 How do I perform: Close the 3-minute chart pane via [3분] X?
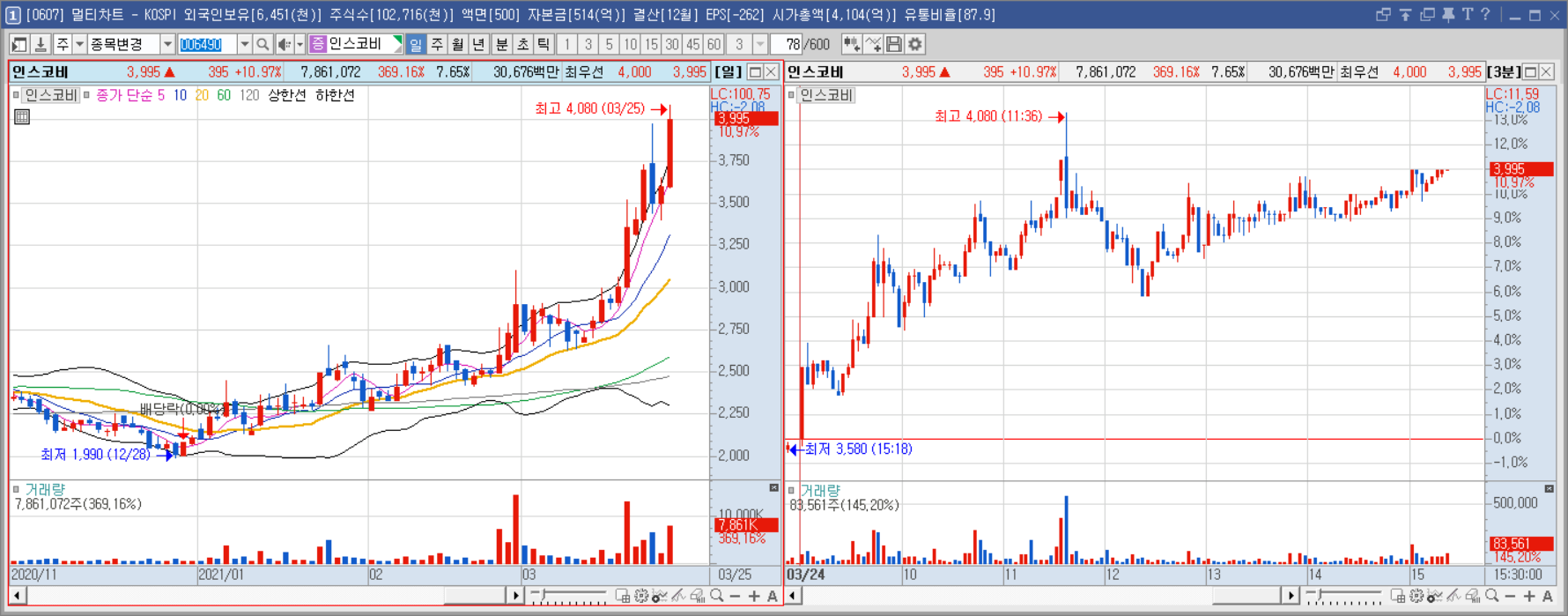click(1546, 72)
